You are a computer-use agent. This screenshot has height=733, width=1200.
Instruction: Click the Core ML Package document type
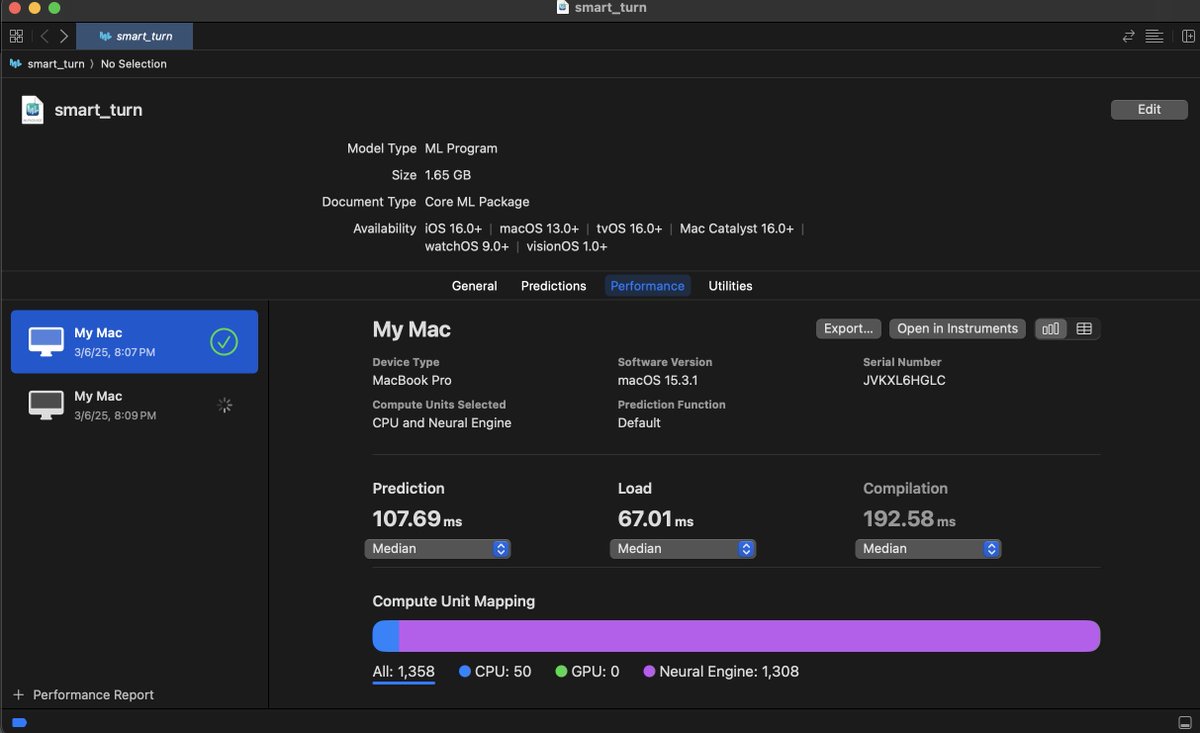click(477, 202)
